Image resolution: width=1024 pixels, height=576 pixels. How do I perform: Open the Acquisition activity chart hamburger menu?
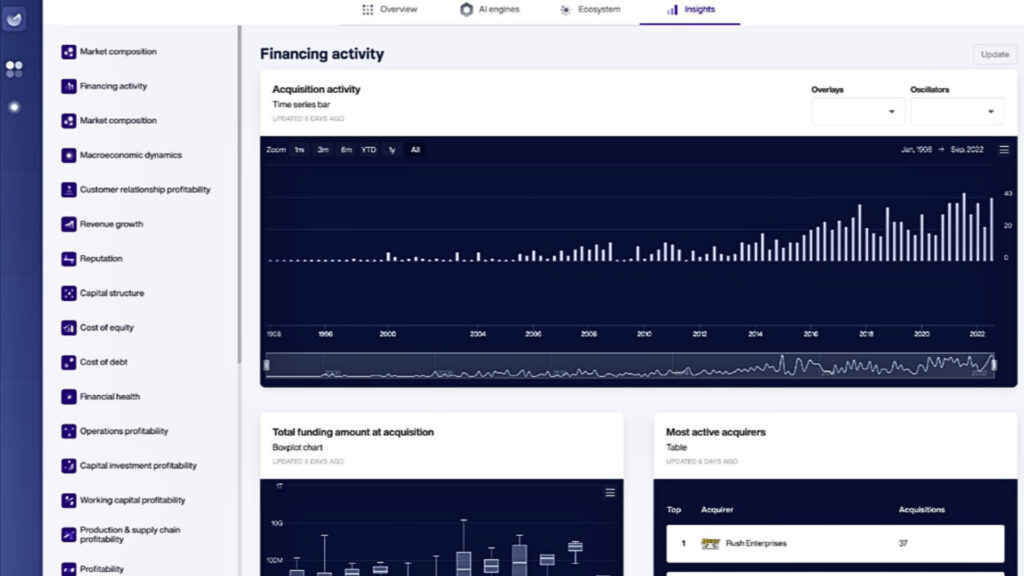1004,150
